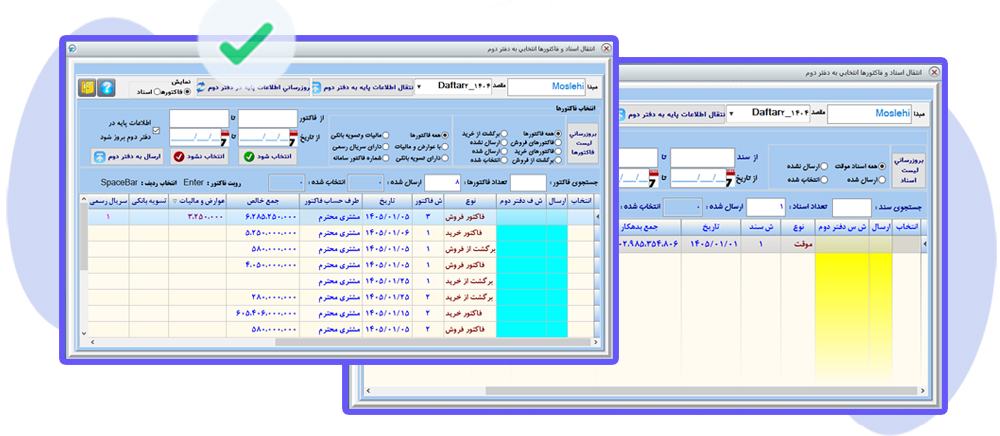This screenshot has width=1000, height=436.
Task: Click the invoice grid horizontal scrollbar thumb
Action: [x=433, y=342]
